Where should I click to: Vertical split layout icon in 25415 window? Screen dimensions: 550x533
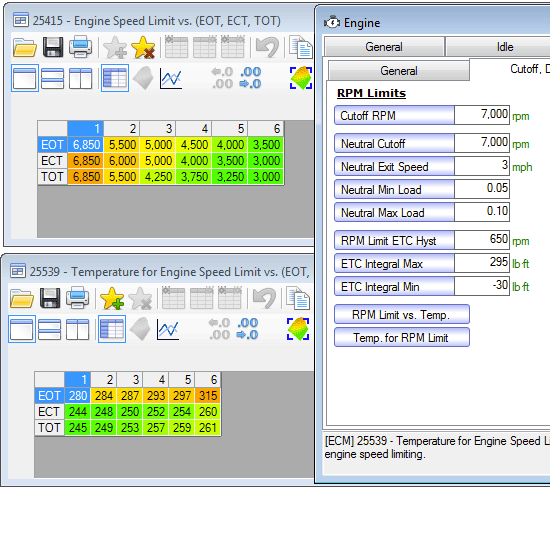[x=81, y=78]
